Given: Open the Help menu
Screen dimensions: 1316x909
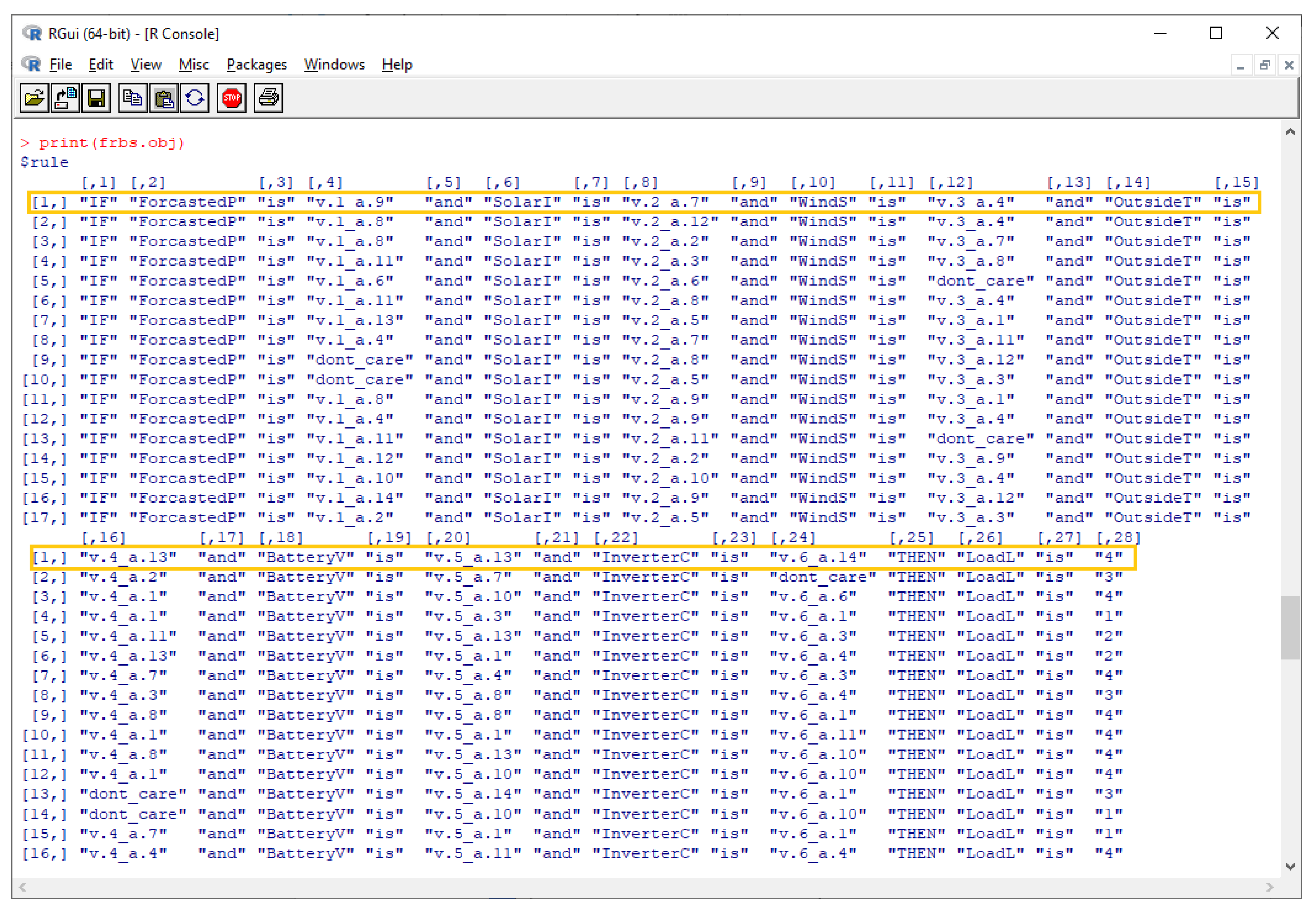Looking at the screenshot, I should pos(397,65).
